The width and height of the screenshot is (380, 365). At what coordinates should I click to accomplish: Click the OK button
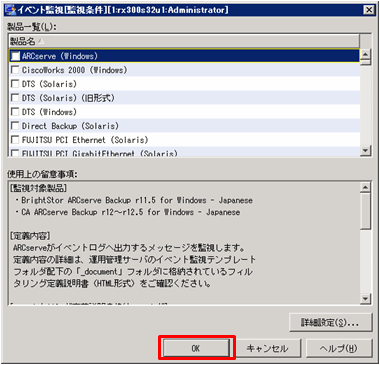[196, 348]
